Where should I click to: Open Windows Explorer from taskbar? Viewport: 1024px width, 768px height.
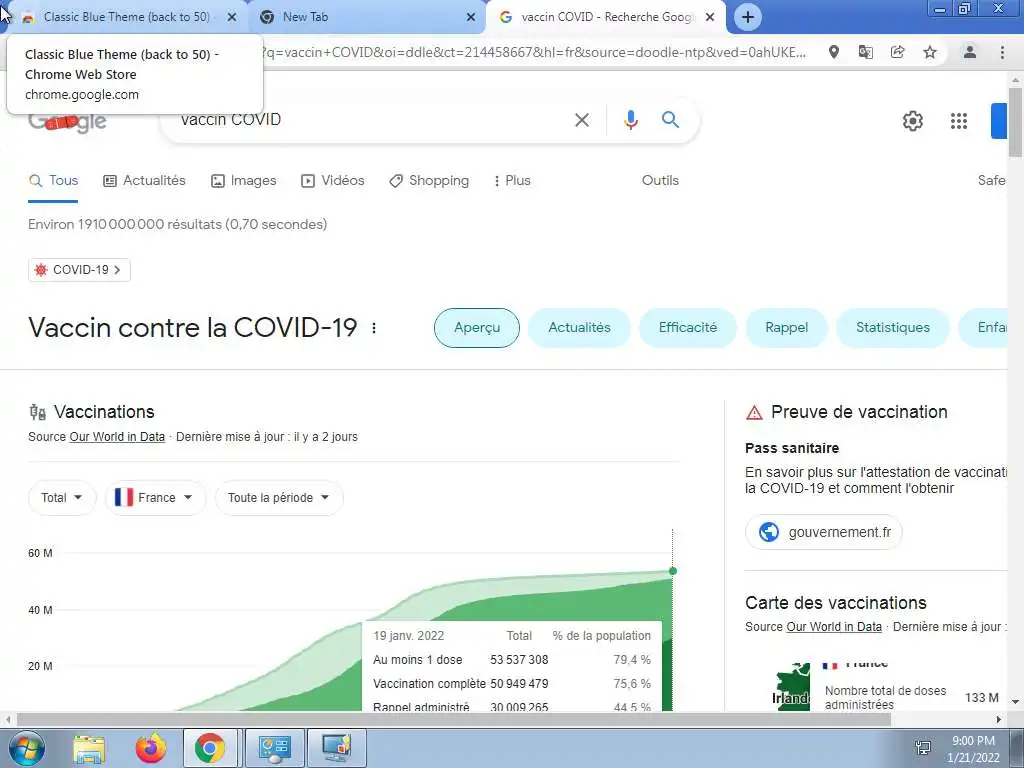coord(89,748)
